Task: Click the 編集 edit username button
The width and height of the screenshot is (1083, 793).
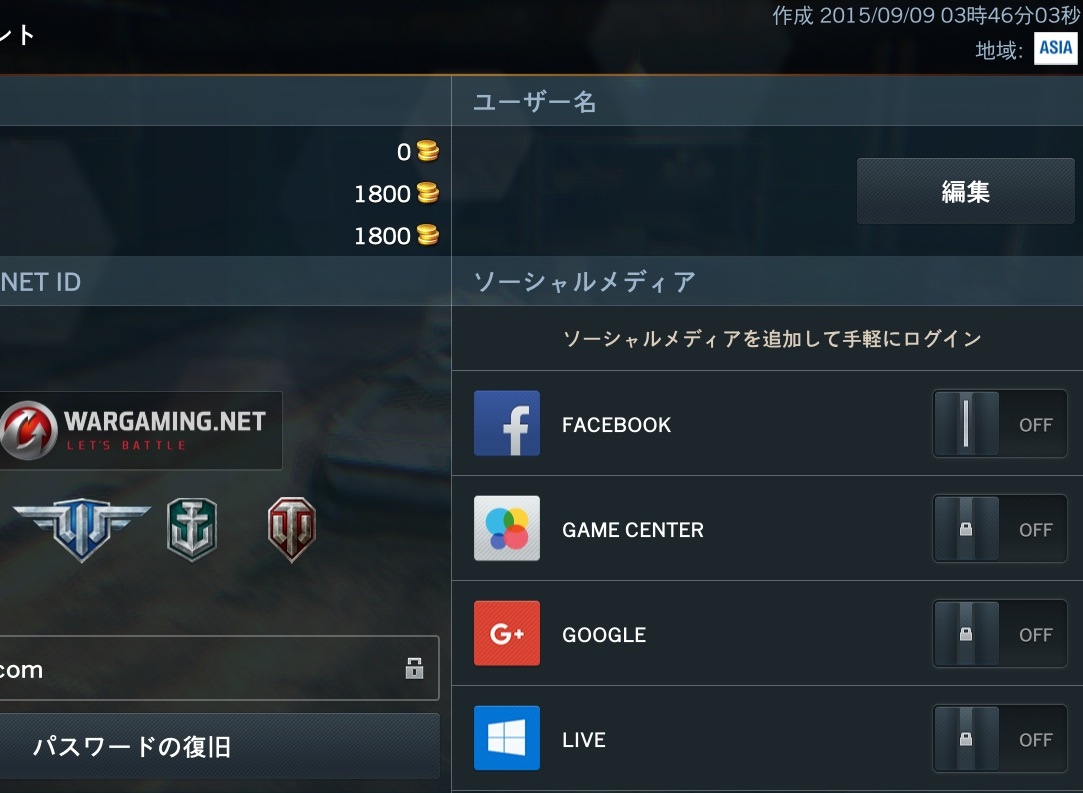Action: click(966, 191)
